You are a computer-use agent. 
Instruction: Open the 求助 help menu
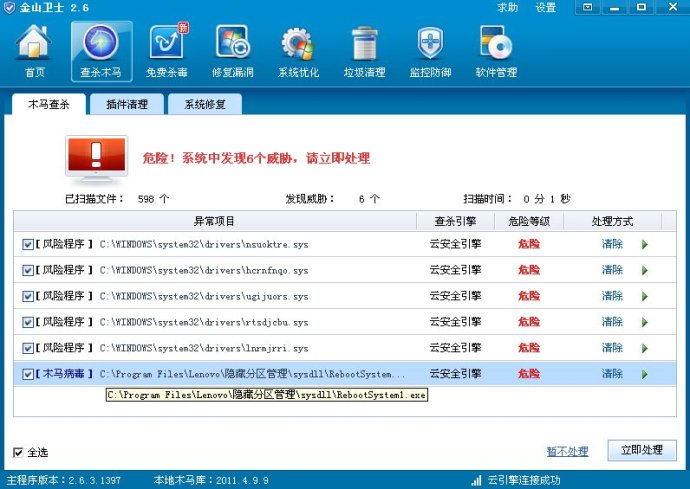pyautogui.click(x=507, y=7)
